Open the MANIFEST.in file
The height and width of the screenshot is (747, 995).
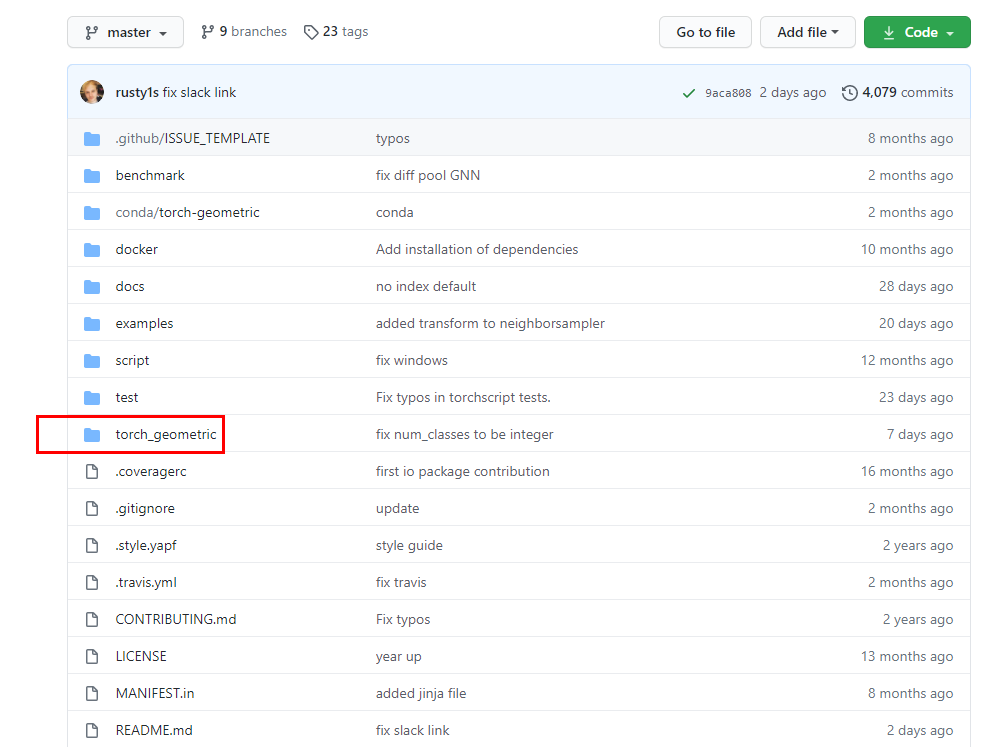pyautogui.click(x=155, y=694)
